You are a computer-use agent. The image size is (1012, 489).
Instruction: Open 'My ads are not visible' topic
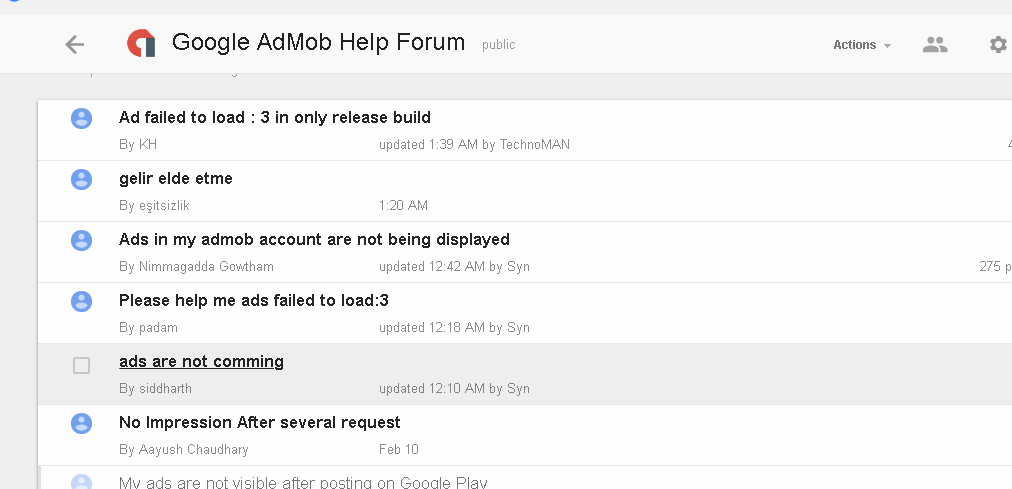point(302,483)
